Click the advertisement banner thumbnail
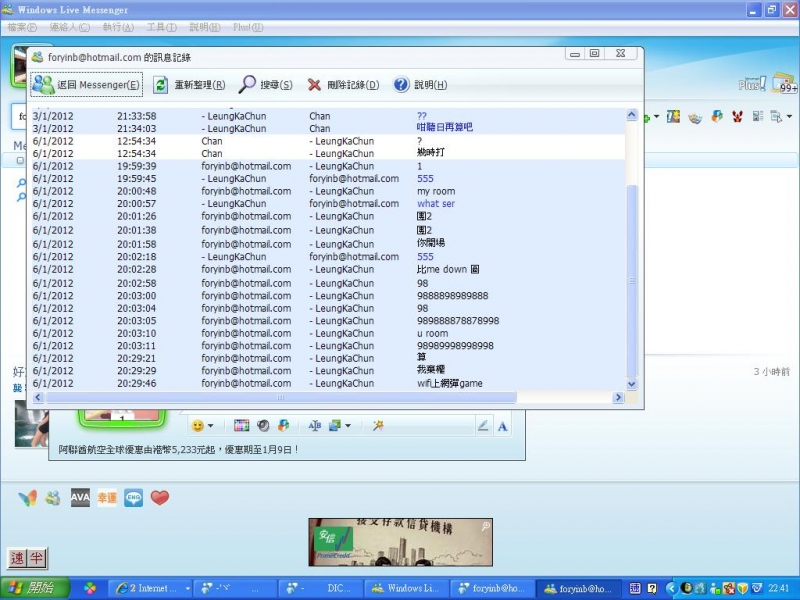Screen dimensions: 800x600 tap(400, 541)
